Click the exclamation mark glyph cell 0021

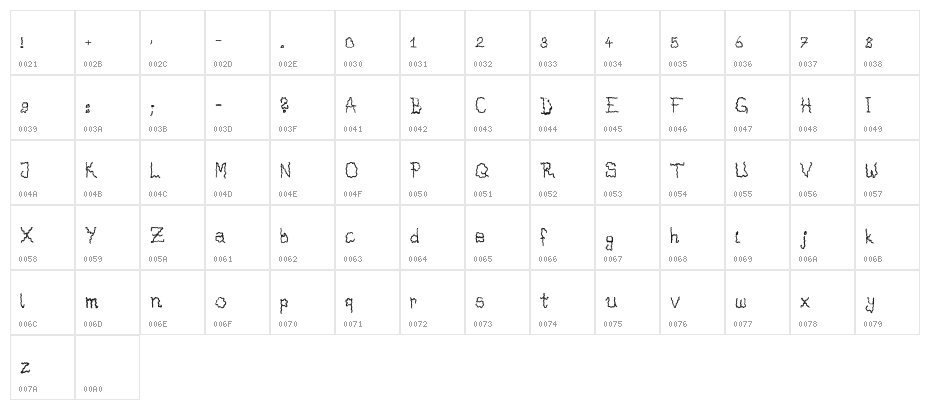(42, 43)
